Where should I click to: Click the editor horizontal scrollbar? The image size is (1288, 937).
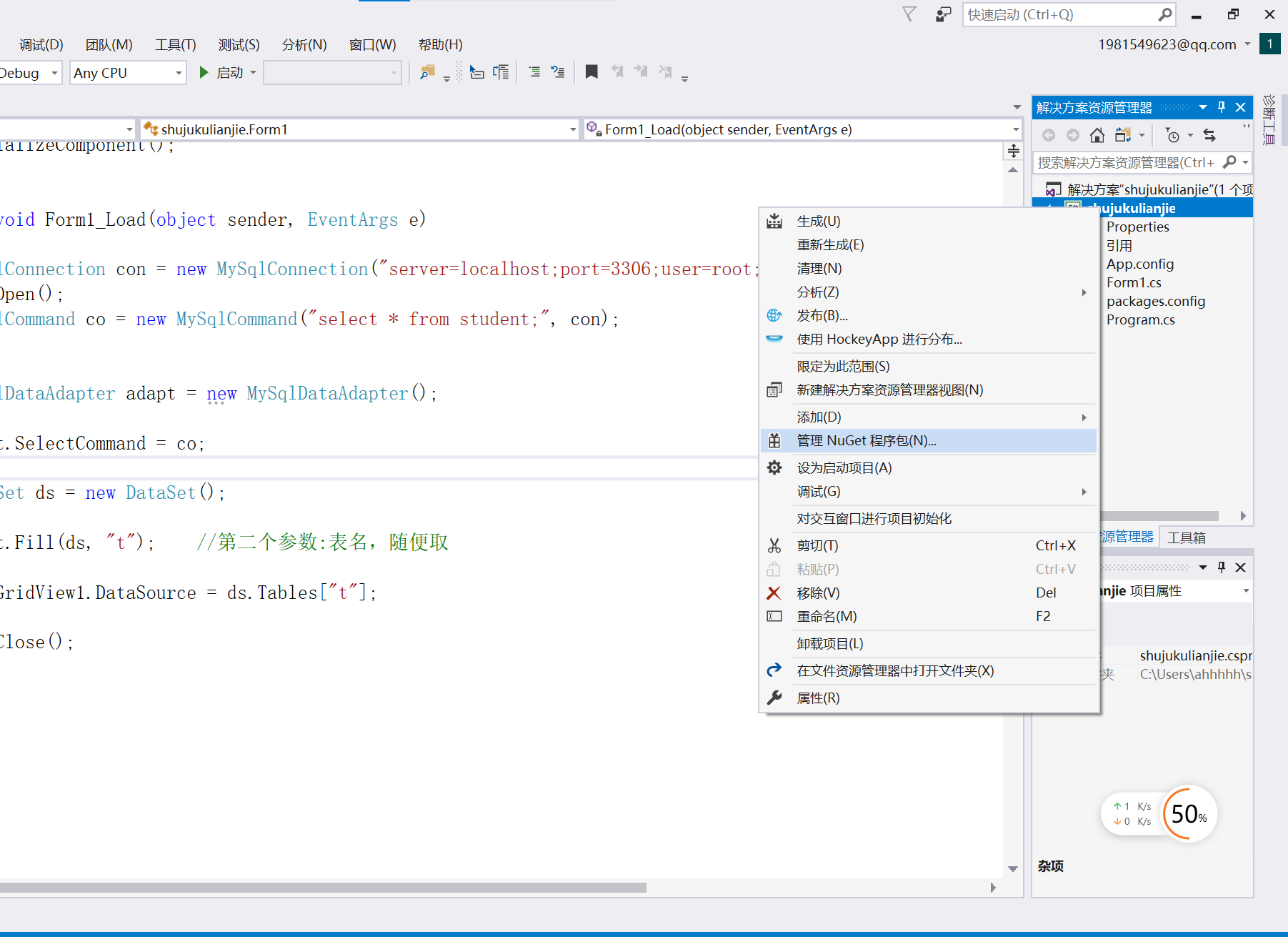click(x=321, y=888)
